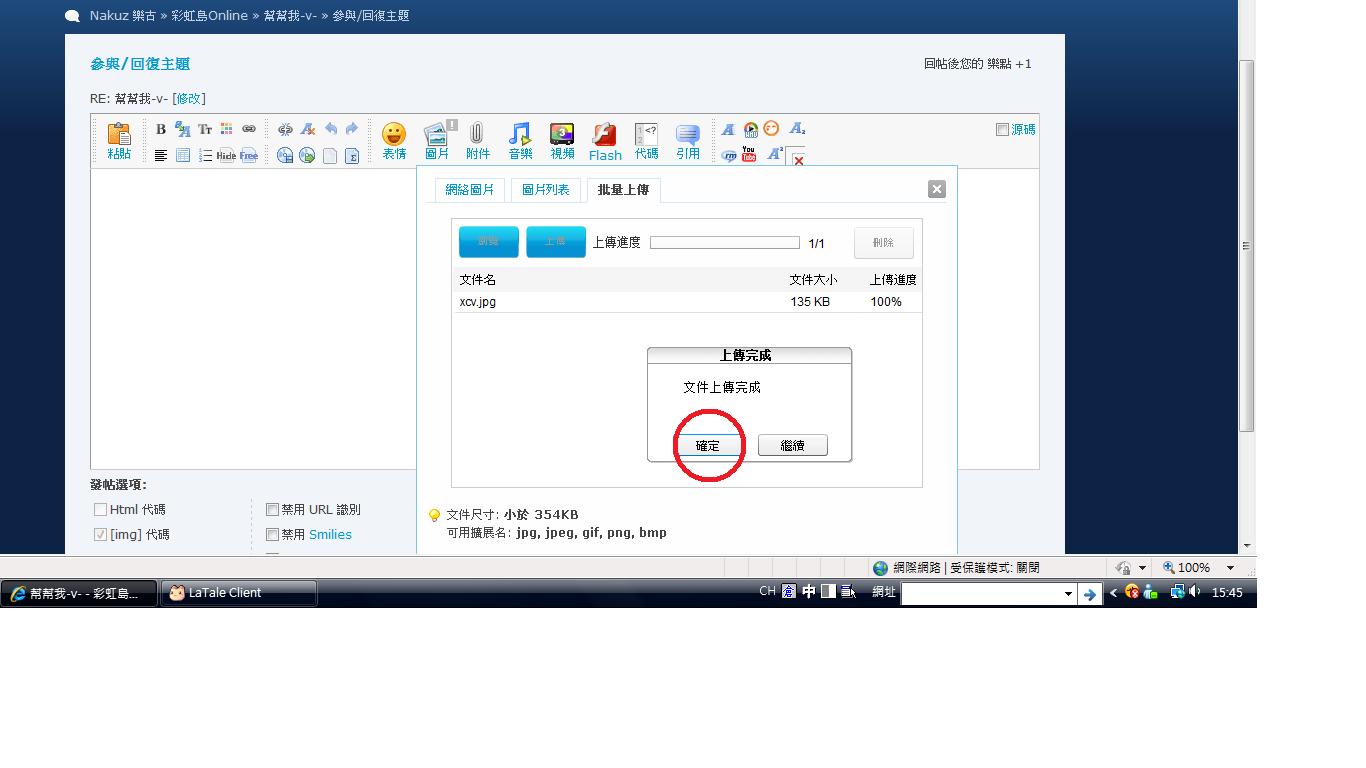The height and width of the screenshot is (768, 1366).
Task: Click the 刪除 delete button
Action: [883, 243]
